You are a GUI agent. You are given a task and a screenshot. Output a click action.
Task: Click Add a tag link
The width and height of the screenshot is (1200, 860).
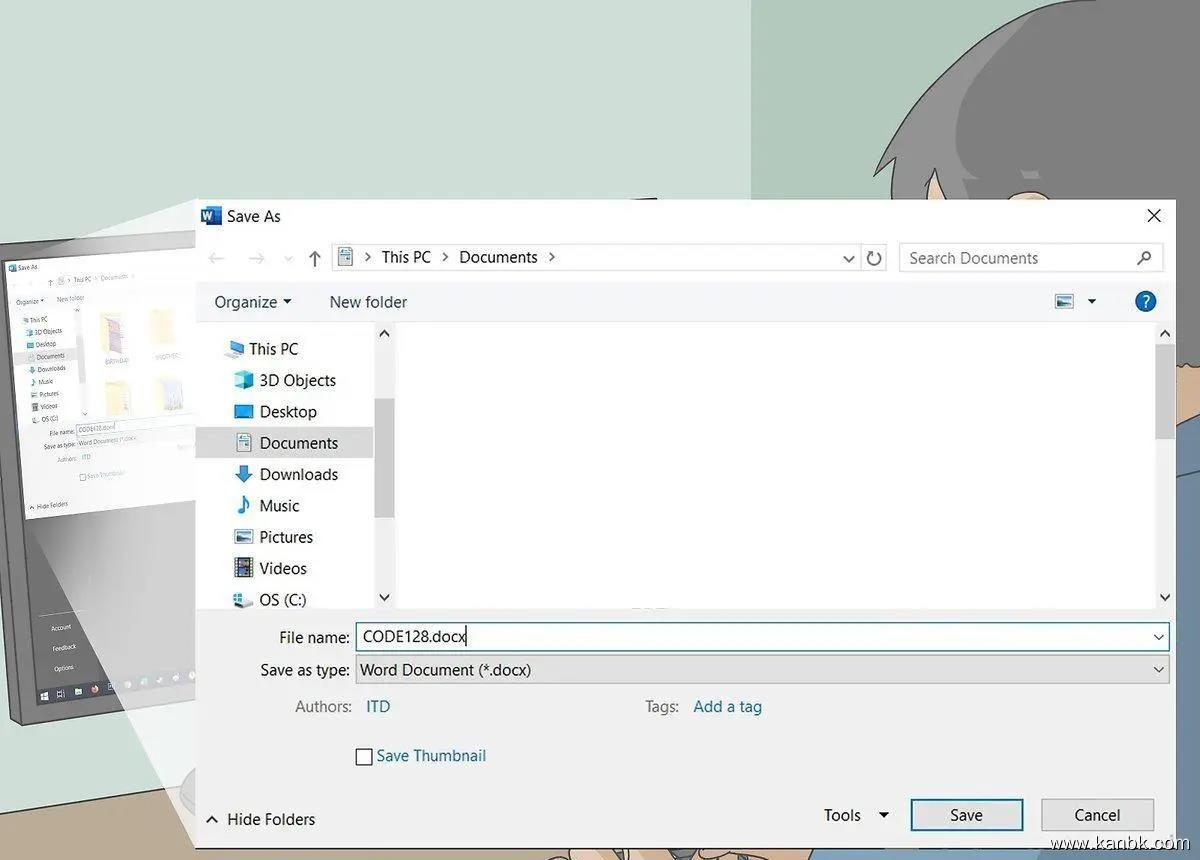727,707
